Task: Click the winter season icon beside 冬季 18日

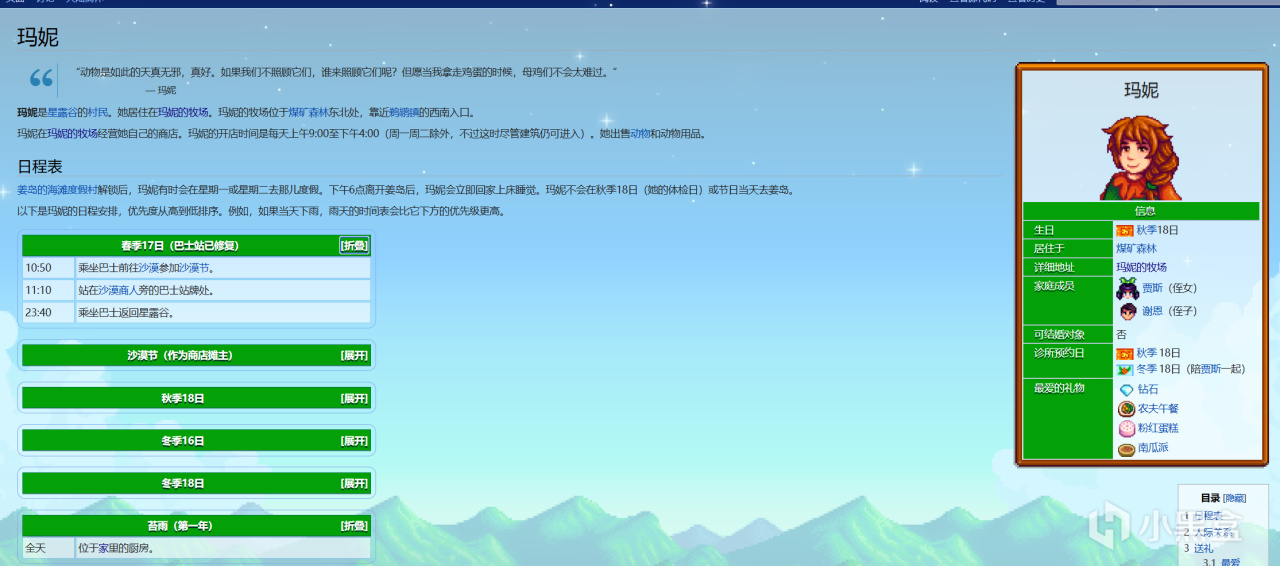Action: tap(1125, 369)
